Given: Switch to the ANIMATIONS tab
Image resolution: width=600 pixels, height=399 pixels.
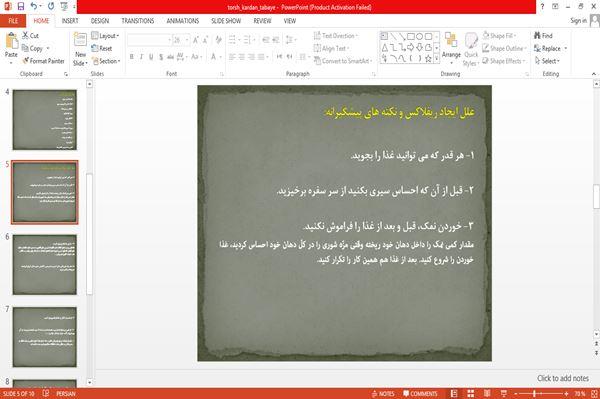Looking at the screenshot, I should point(183,21).
